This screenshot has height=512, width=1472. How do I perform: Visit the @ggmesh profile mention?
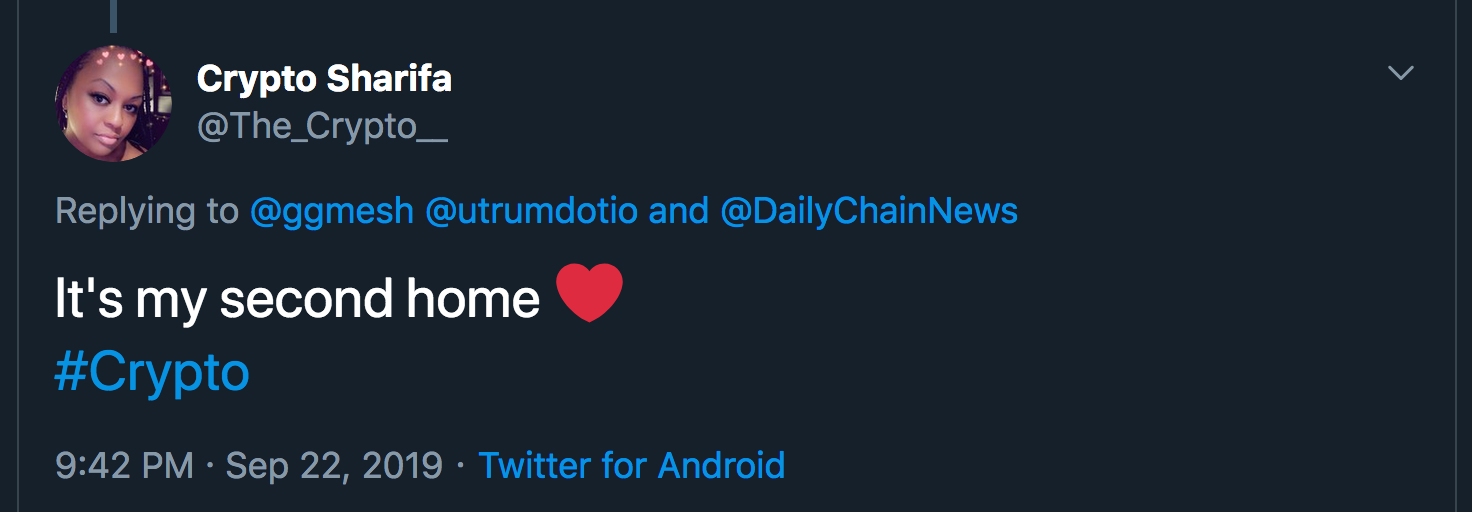[331, 211]
